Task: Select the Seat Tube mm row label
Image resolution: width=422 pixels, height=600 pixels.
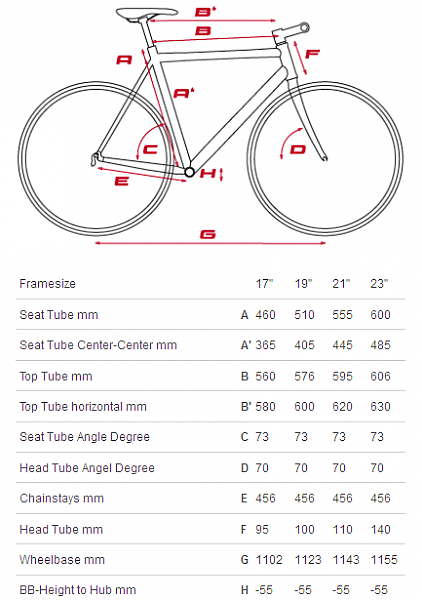Action: (x=59, y=315)
